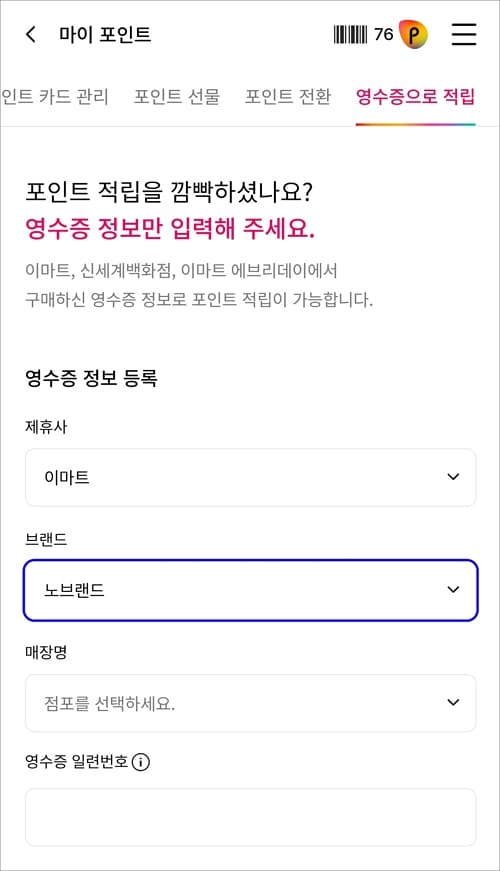Expand the 제휴사 dropdown showing 이마트

(x=251, y=477)
